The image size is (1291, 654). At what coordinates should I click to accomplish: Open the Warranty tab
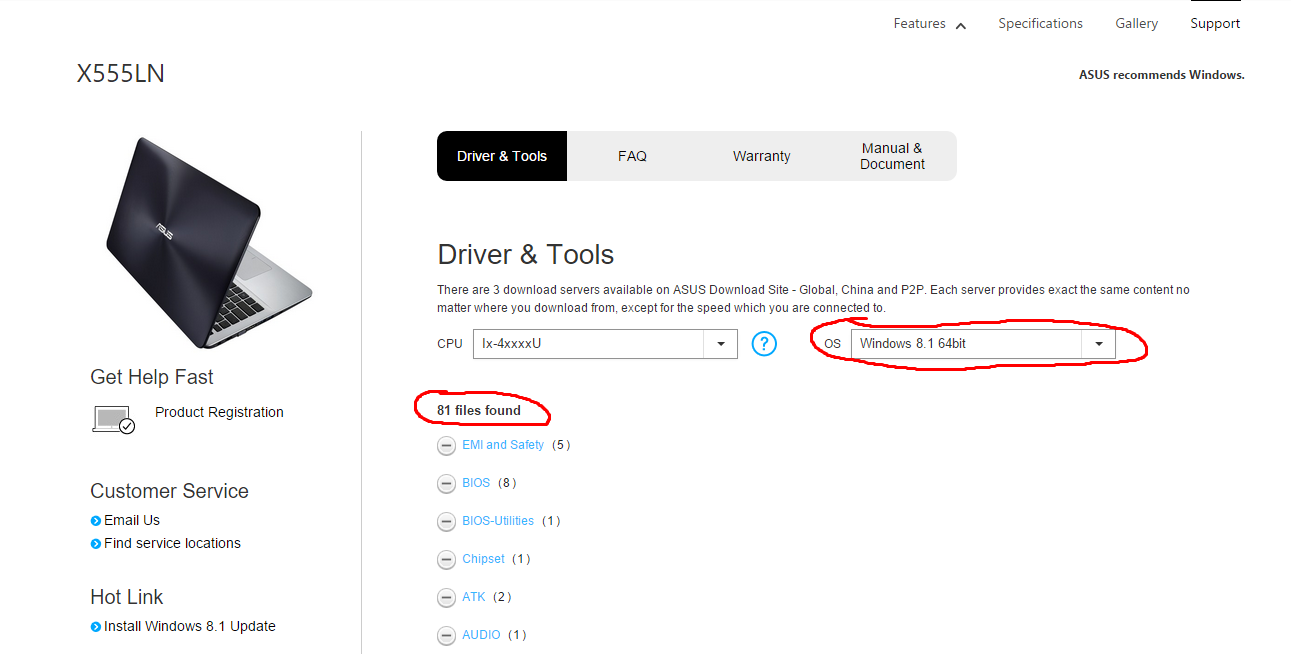762,156
